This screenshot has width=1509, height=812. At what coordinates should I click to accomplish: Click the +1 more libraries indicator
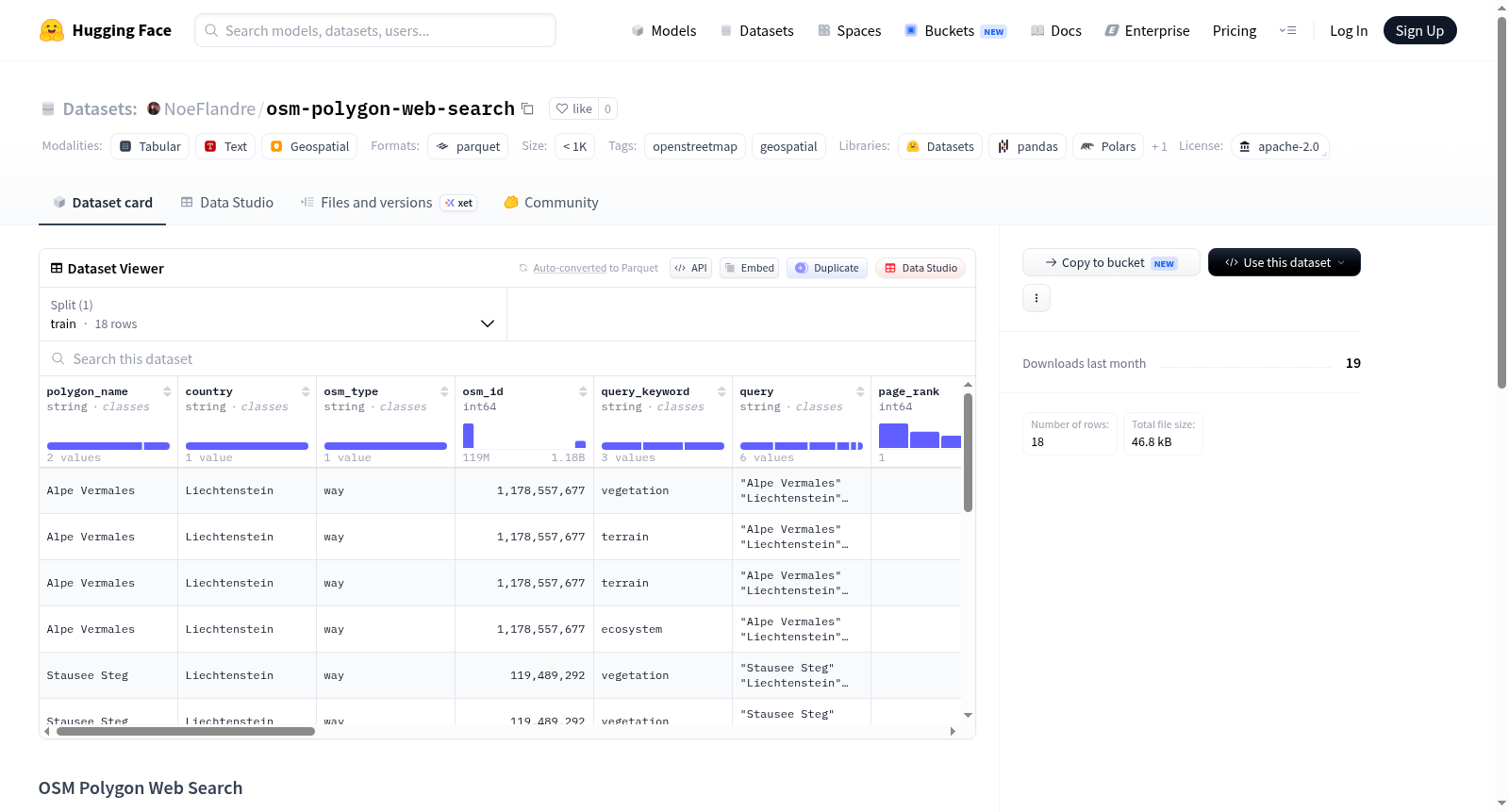[x=1159, y=146]
